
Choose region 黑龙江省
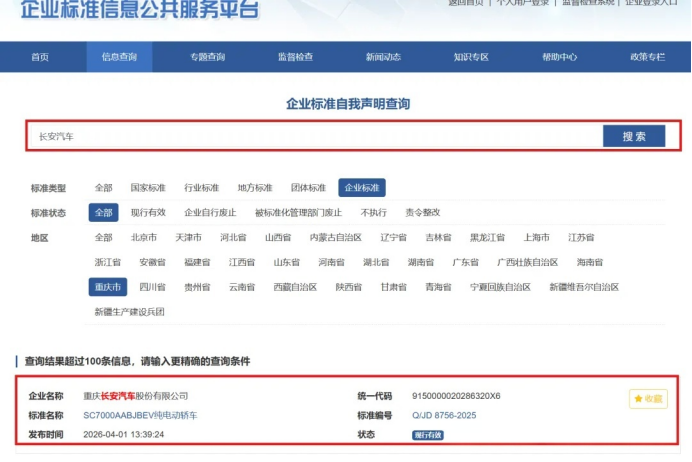coord(487,237)
